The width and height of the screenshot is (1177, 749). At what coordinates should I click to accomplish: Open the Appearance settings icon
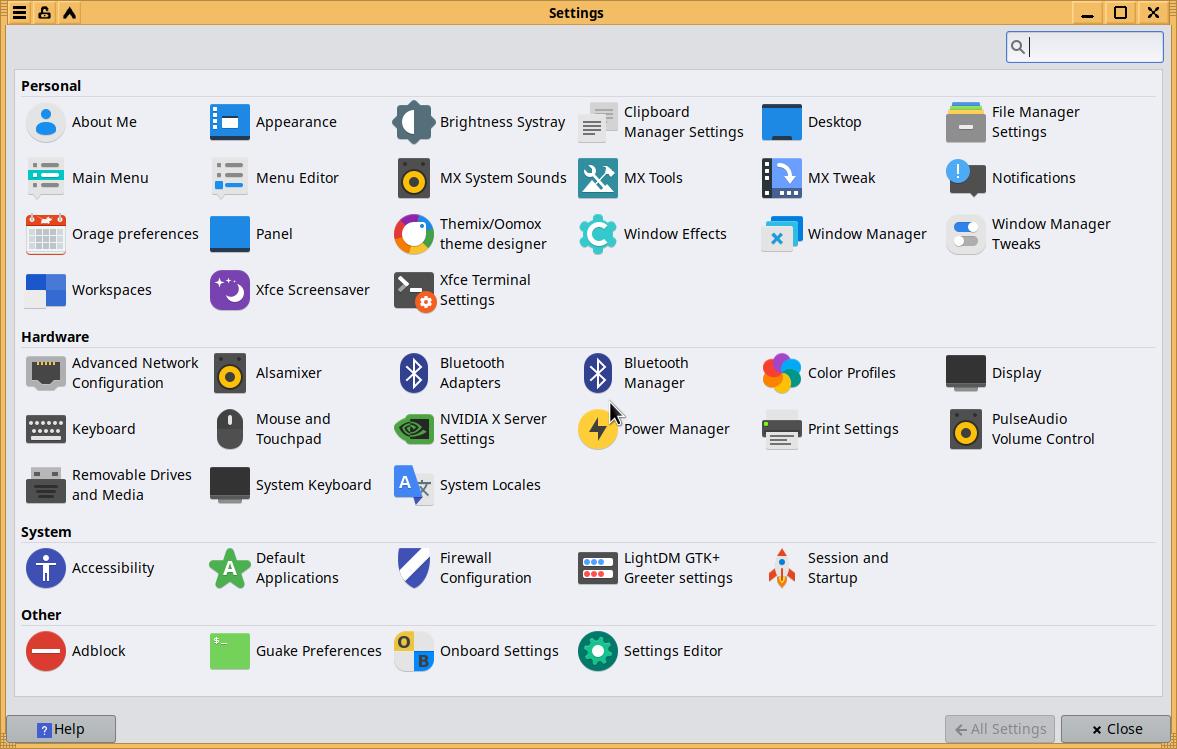pos(229,122)
